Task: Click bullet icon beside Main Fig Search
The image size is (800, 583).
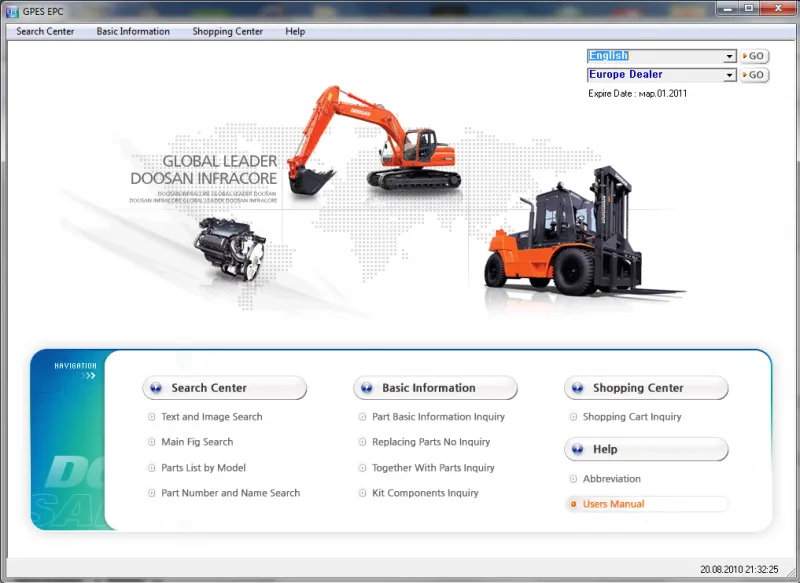Action: (x=152, y=442)
